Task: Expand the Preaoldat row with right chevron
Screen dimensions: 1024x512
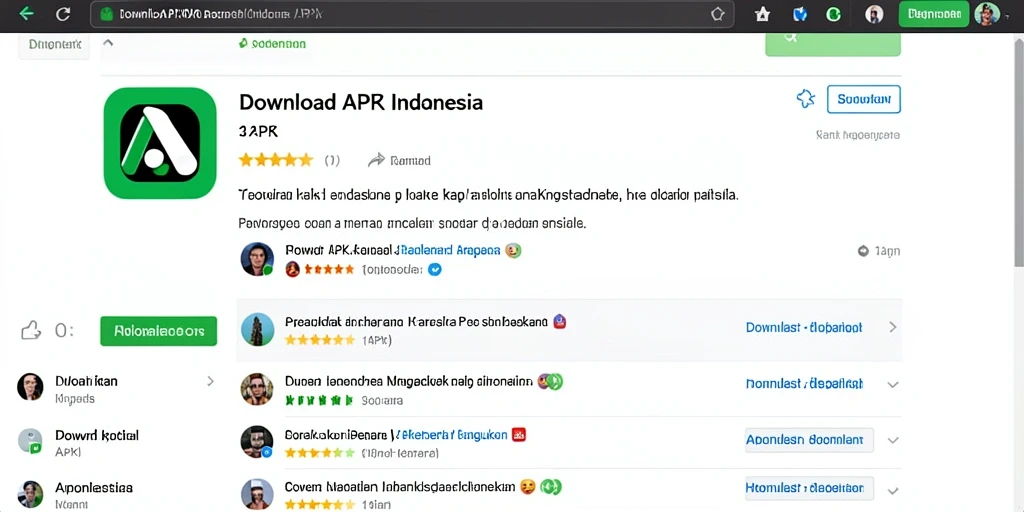Action: coord(893,327)
